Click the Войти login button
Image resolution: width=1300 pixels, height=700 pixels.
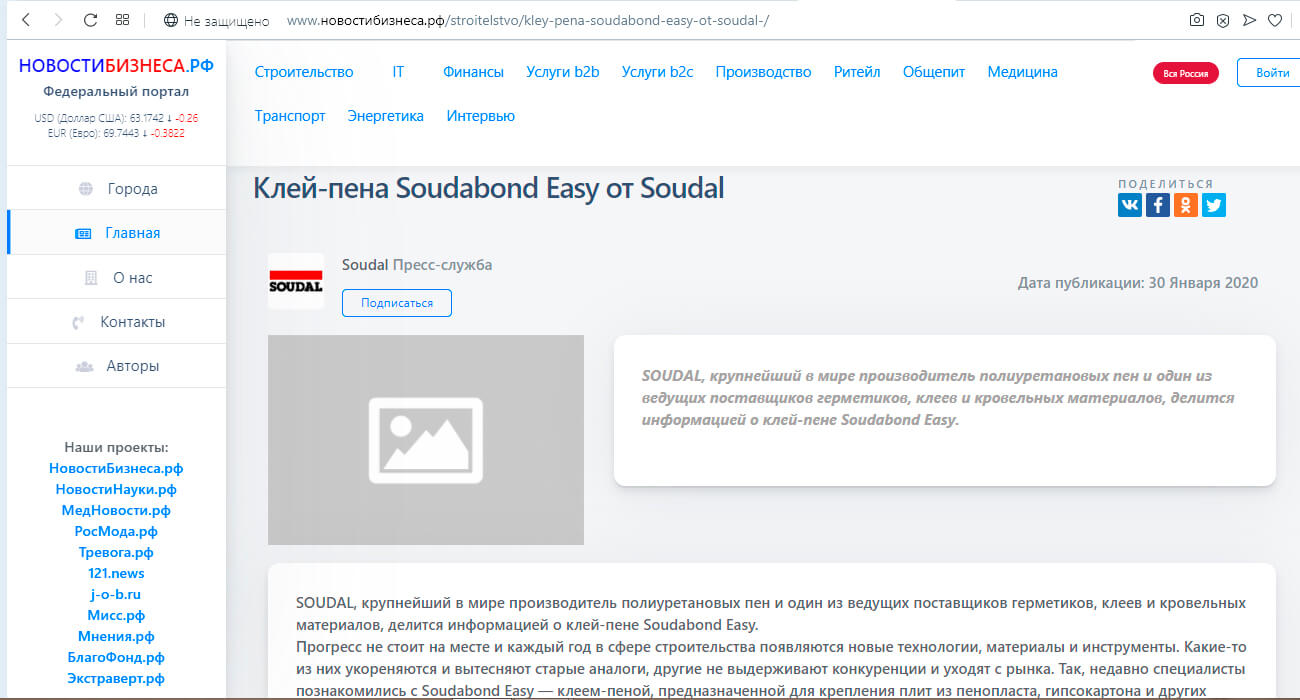(x=1272, y=73)
